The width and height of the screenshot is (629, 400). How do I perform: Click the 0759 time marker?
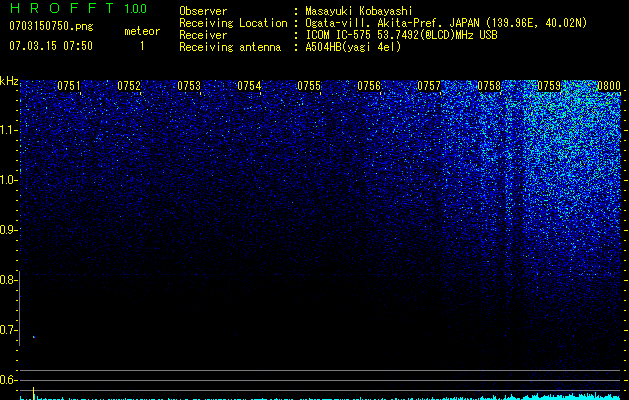(x=549, y=86)
